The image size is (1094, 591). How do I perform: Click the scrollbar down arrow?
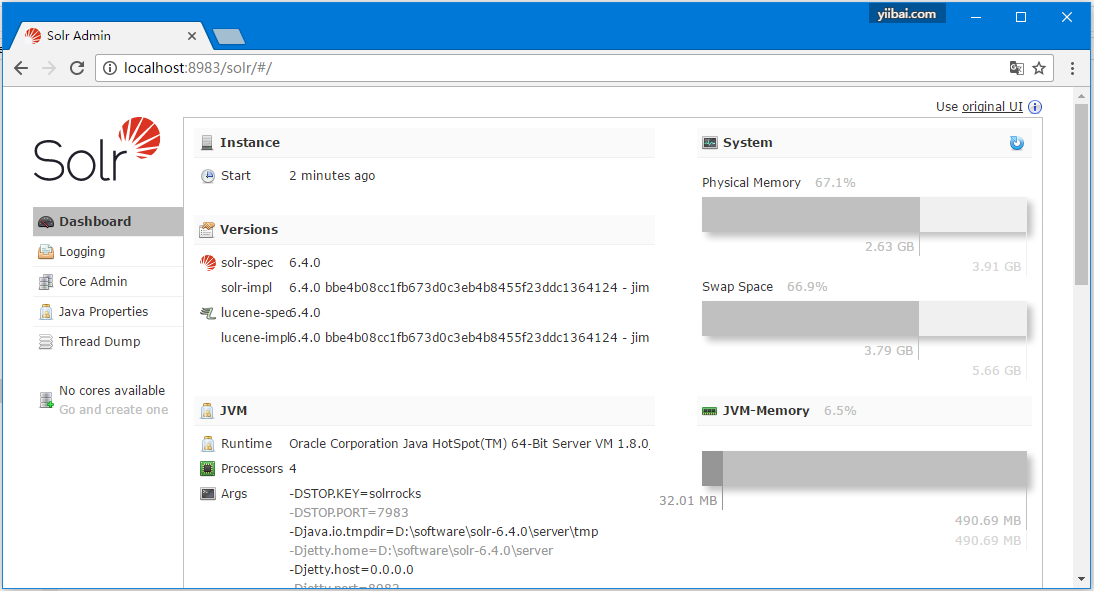(x=1081, y=578)
